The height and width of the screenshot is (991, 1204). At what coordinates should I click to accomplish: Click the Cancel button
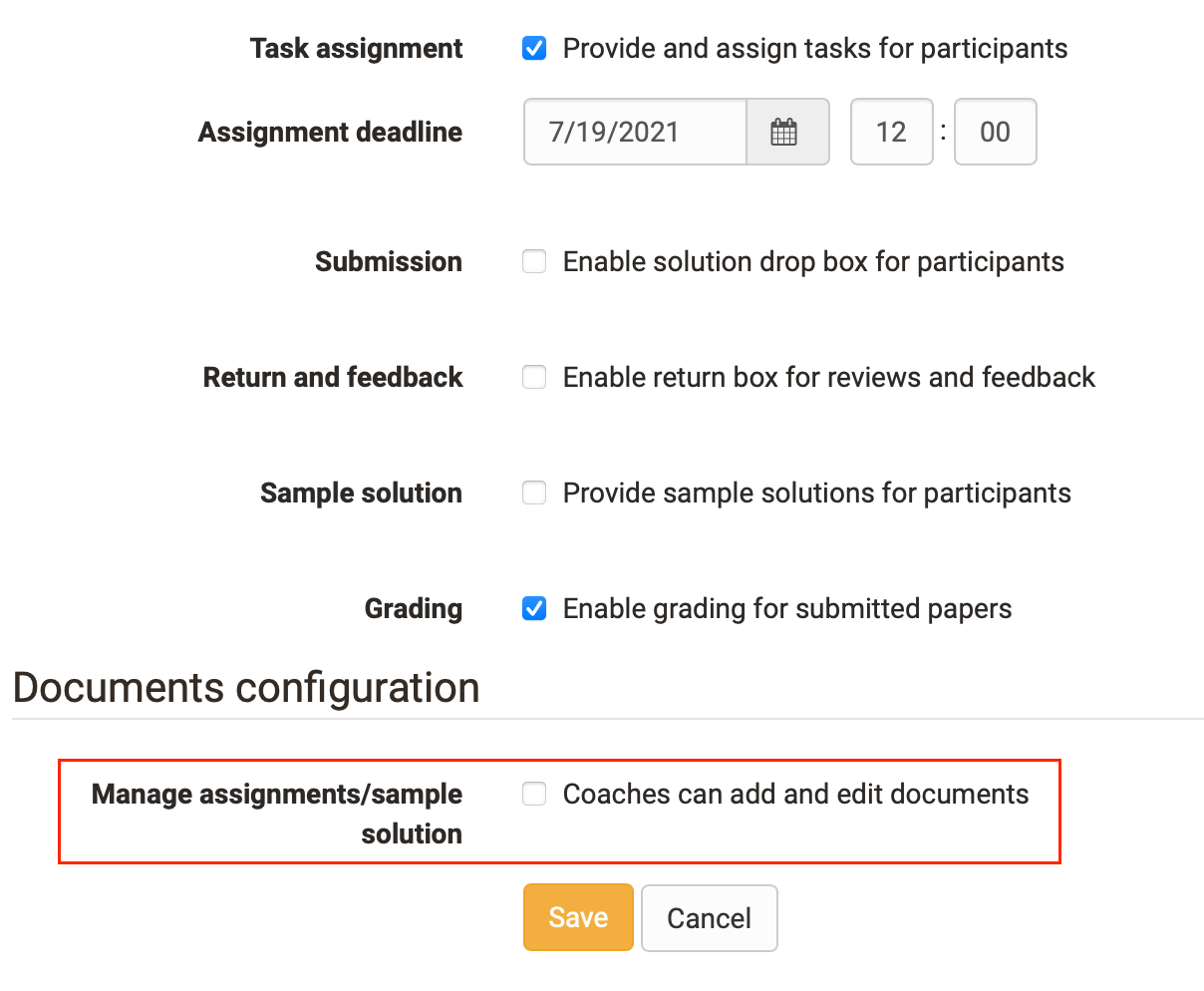pos(710,918)
